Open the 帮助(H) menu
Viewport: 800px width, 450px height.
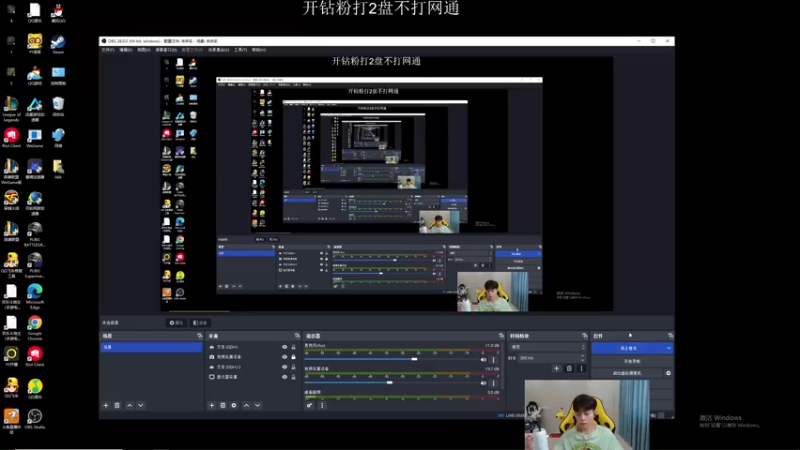(259, 50)
